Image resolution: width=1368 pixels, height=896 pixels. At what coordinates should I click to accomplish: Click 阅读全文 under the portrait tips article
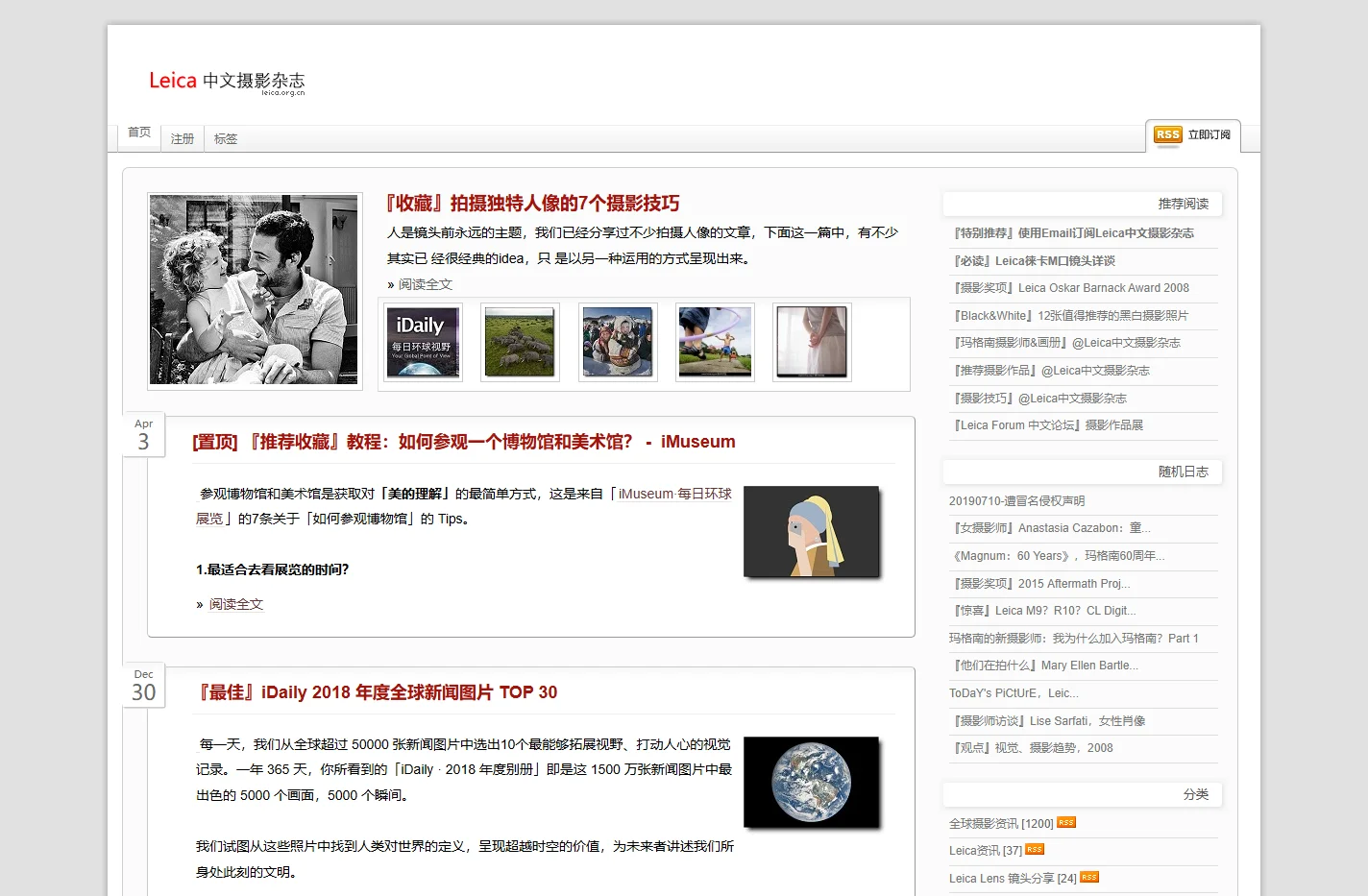click(426, 284)
